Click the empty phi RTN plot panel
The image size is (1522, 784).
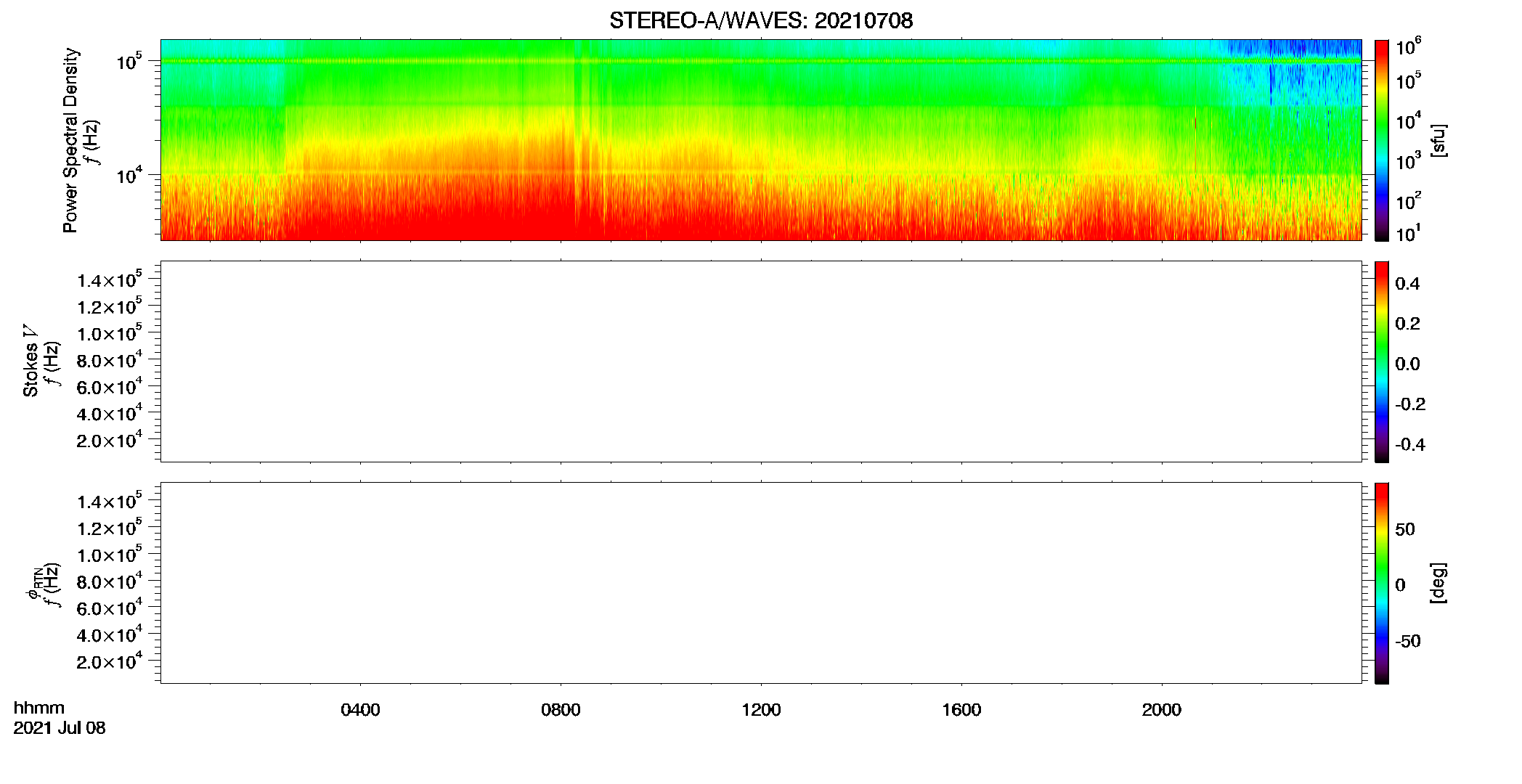(761, 583)
